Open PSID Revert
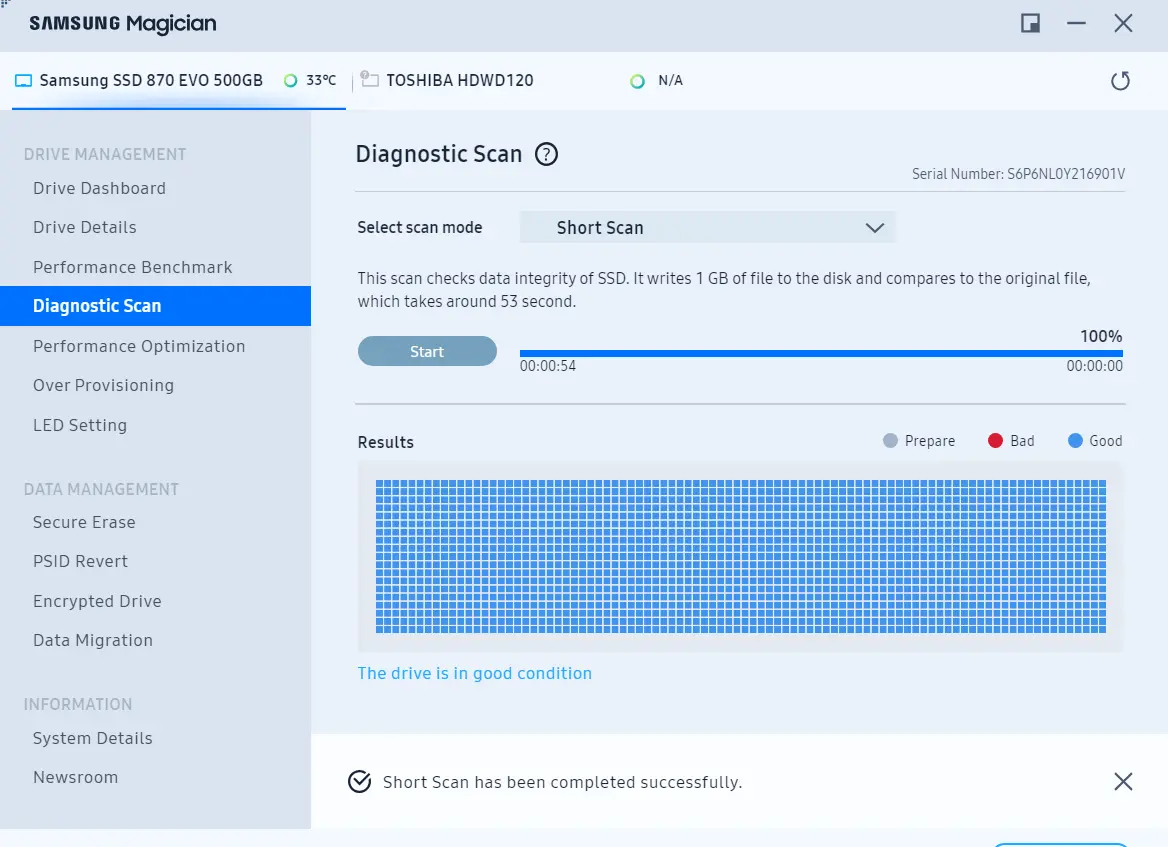The height and width of the screenshot is (847, 1168). point(80,562)
